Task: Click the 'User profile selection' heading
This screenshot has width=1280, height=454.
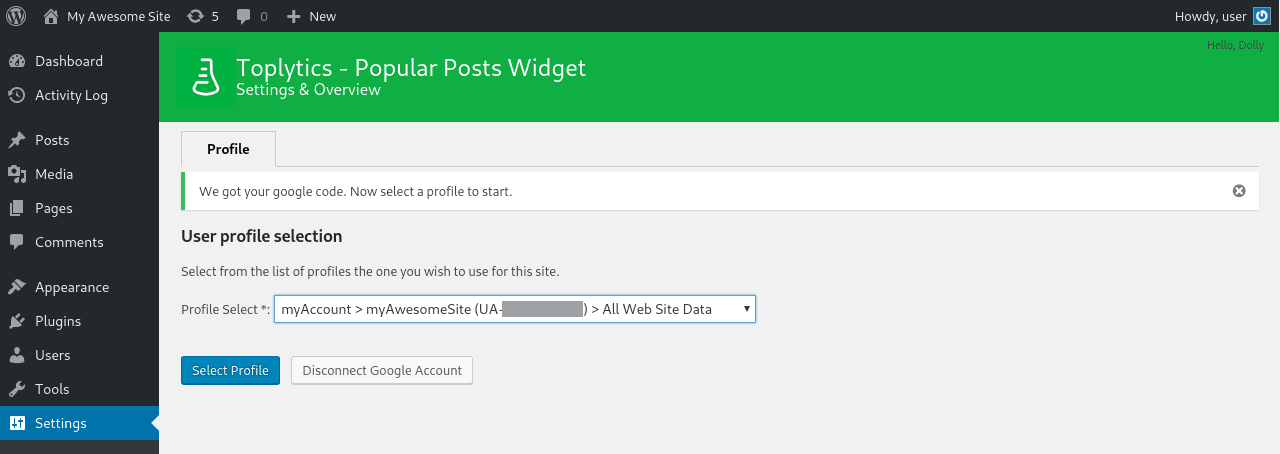Action: [262, 237]
